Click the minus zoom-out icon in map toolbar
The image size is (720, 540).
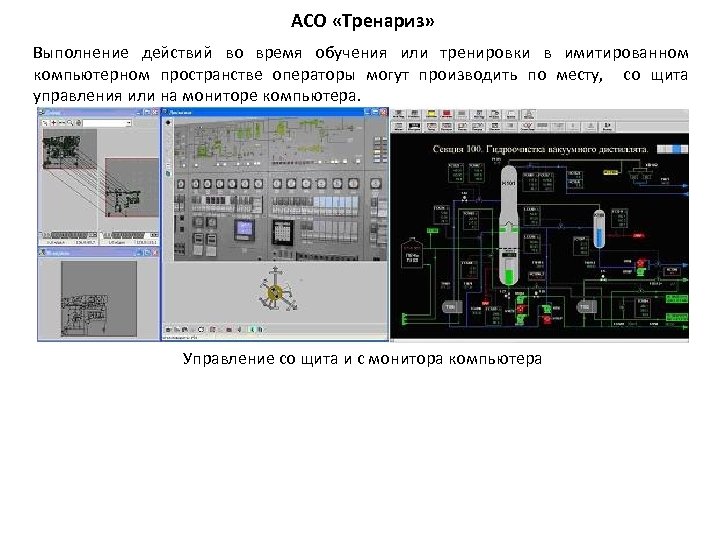62,123
